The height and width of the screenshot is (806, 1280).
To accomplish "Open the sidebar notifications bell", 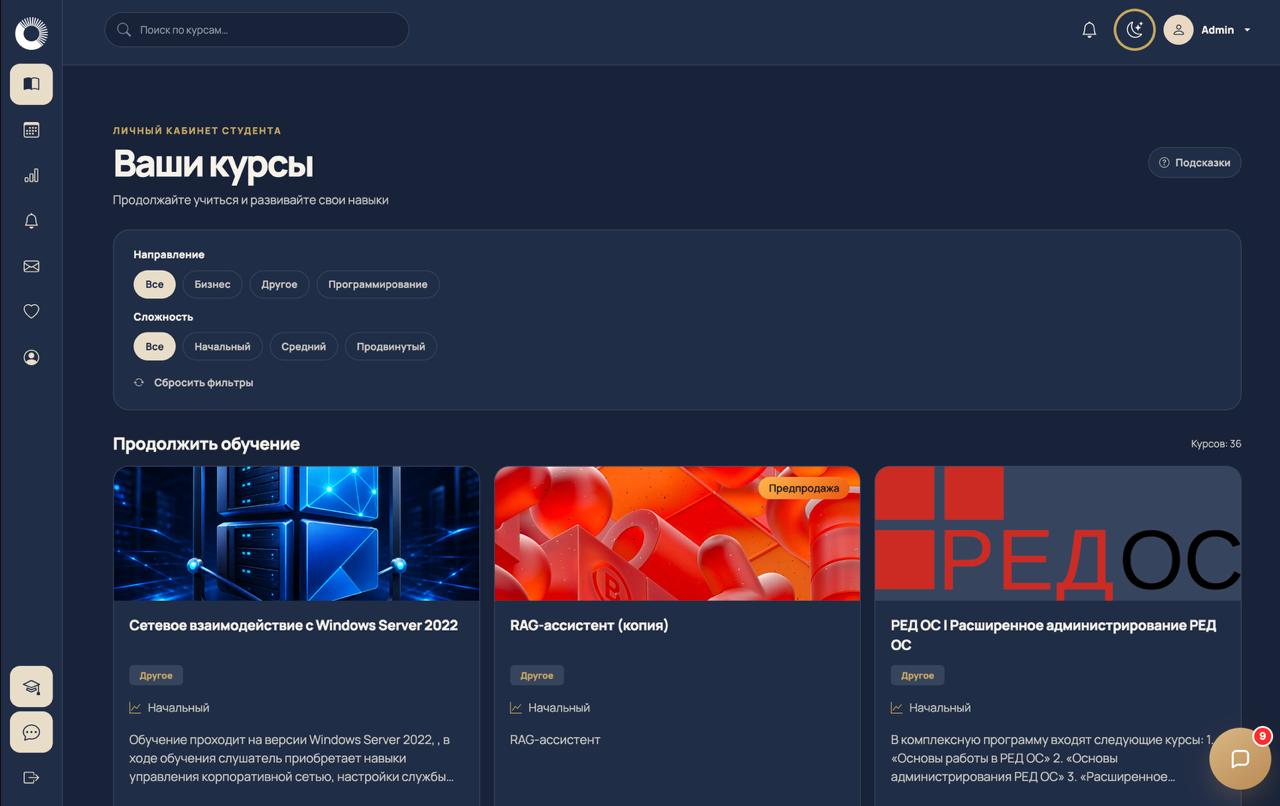I will [31, 221].
